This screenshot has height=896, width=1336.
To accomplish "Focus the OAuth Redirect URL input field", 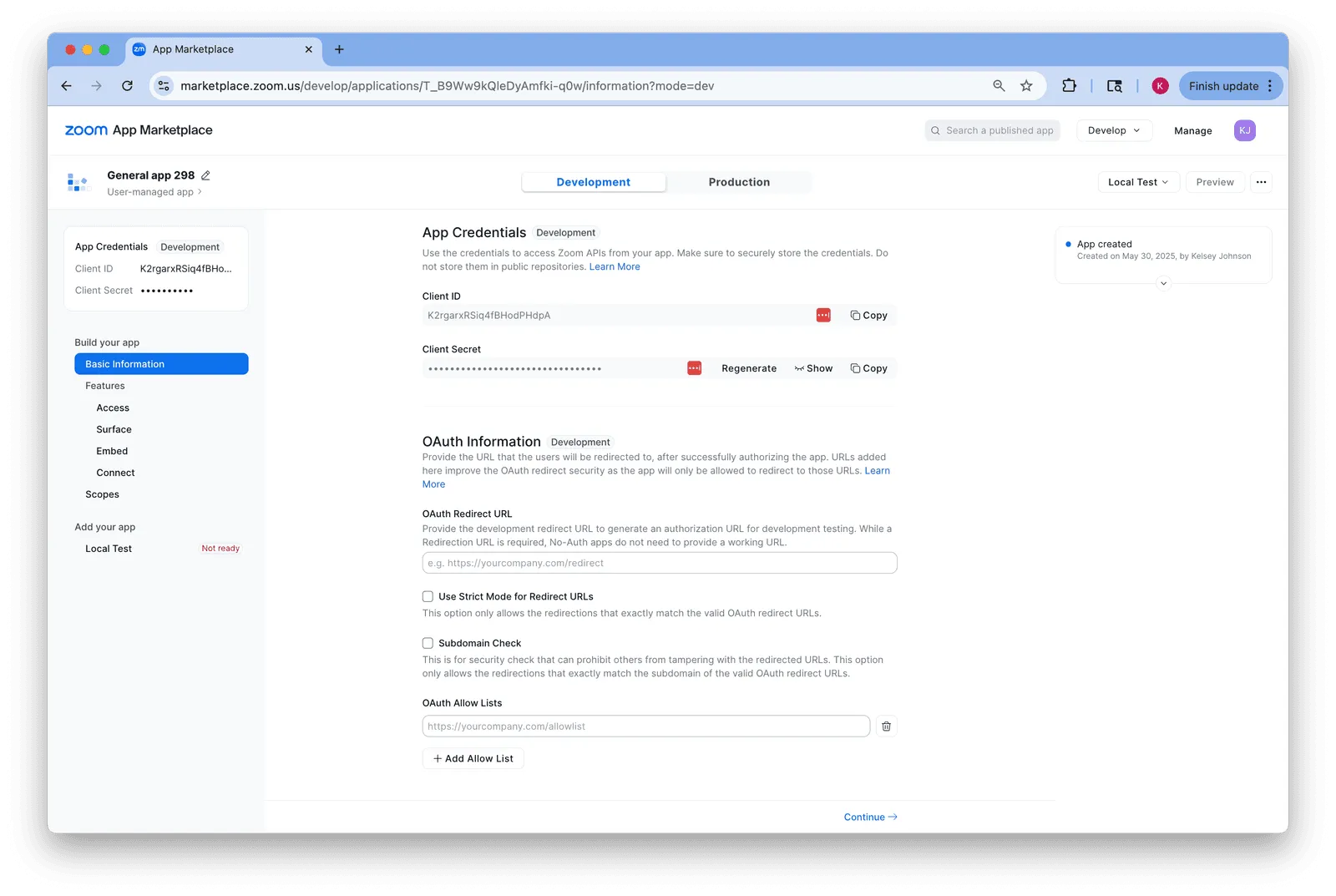I will click(x=660, y=563).
